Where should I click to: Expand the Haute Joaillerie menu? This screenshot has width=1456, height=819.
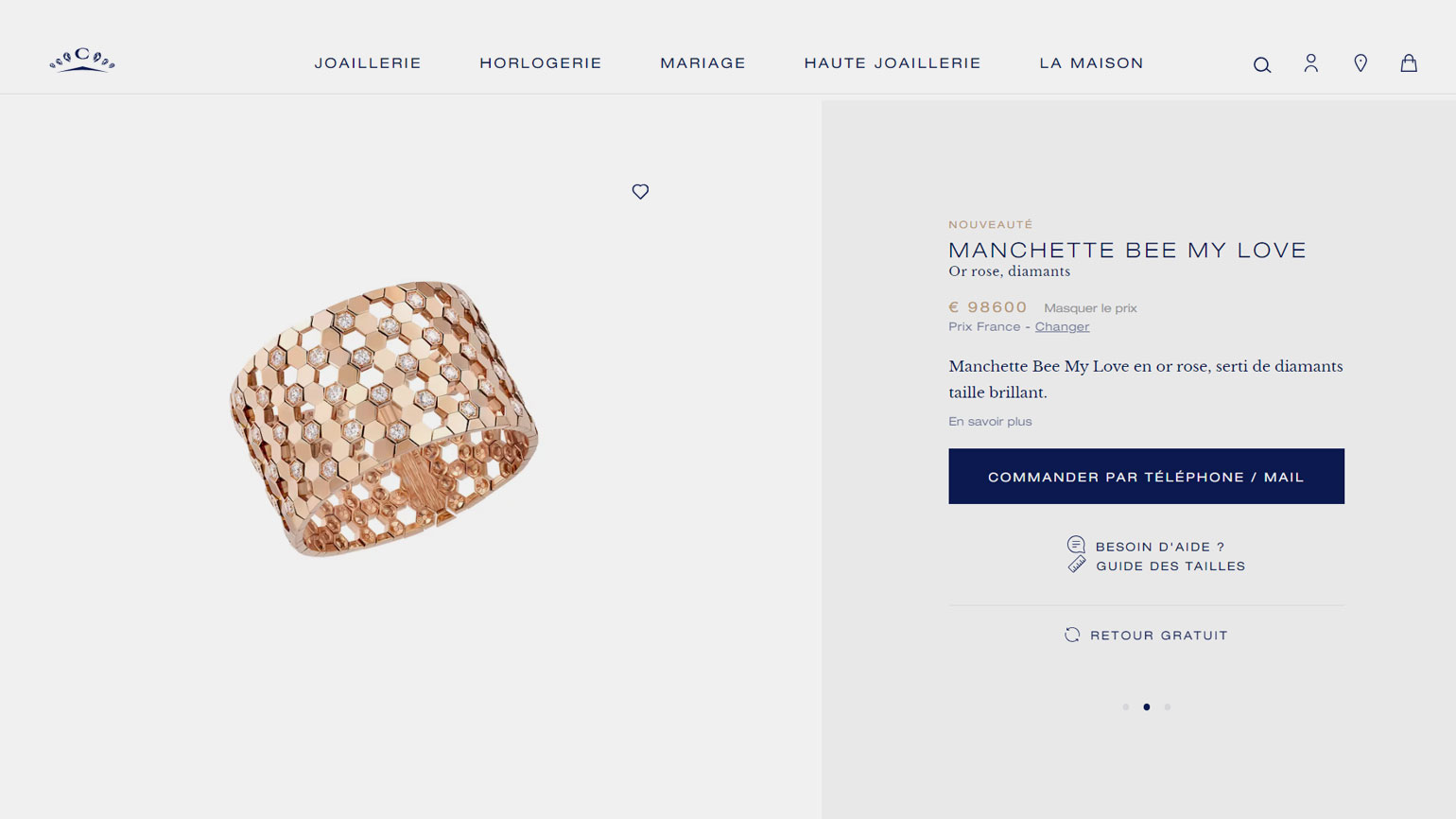click(893, 63)
